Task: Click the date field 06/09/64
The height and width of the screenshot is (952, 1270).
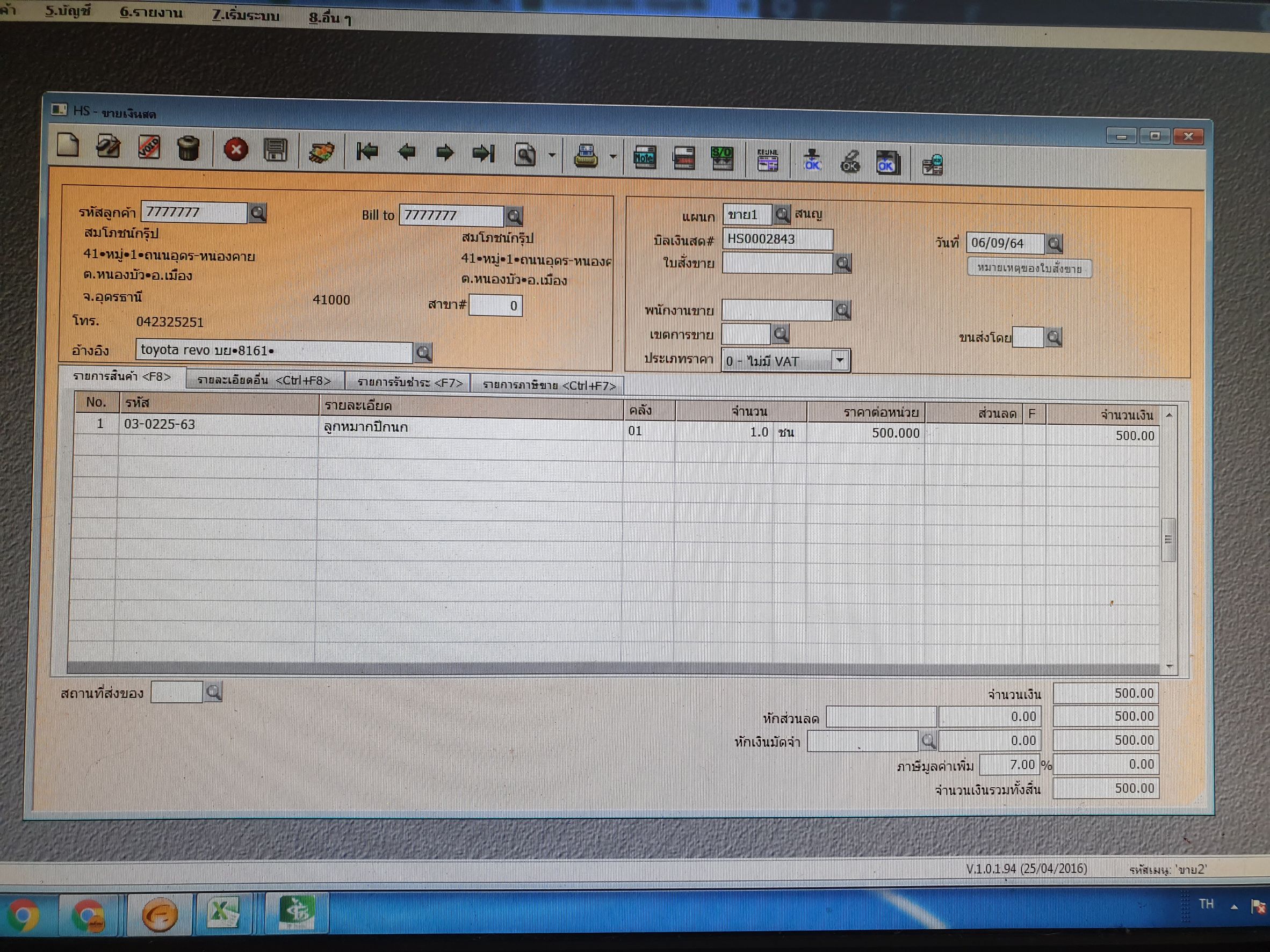Action: (1005, 243)
